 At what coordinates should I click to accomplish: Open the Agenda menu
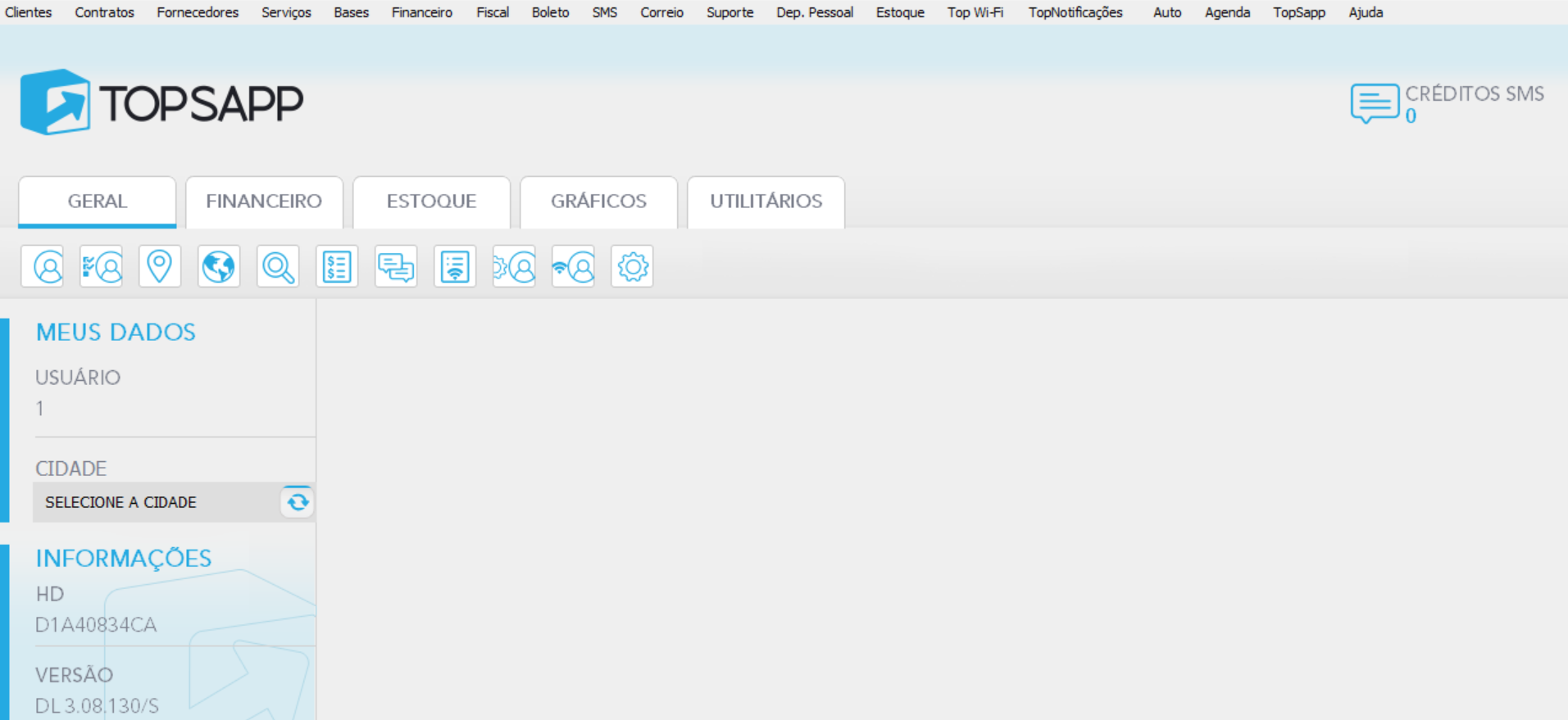click(1227, 12)
